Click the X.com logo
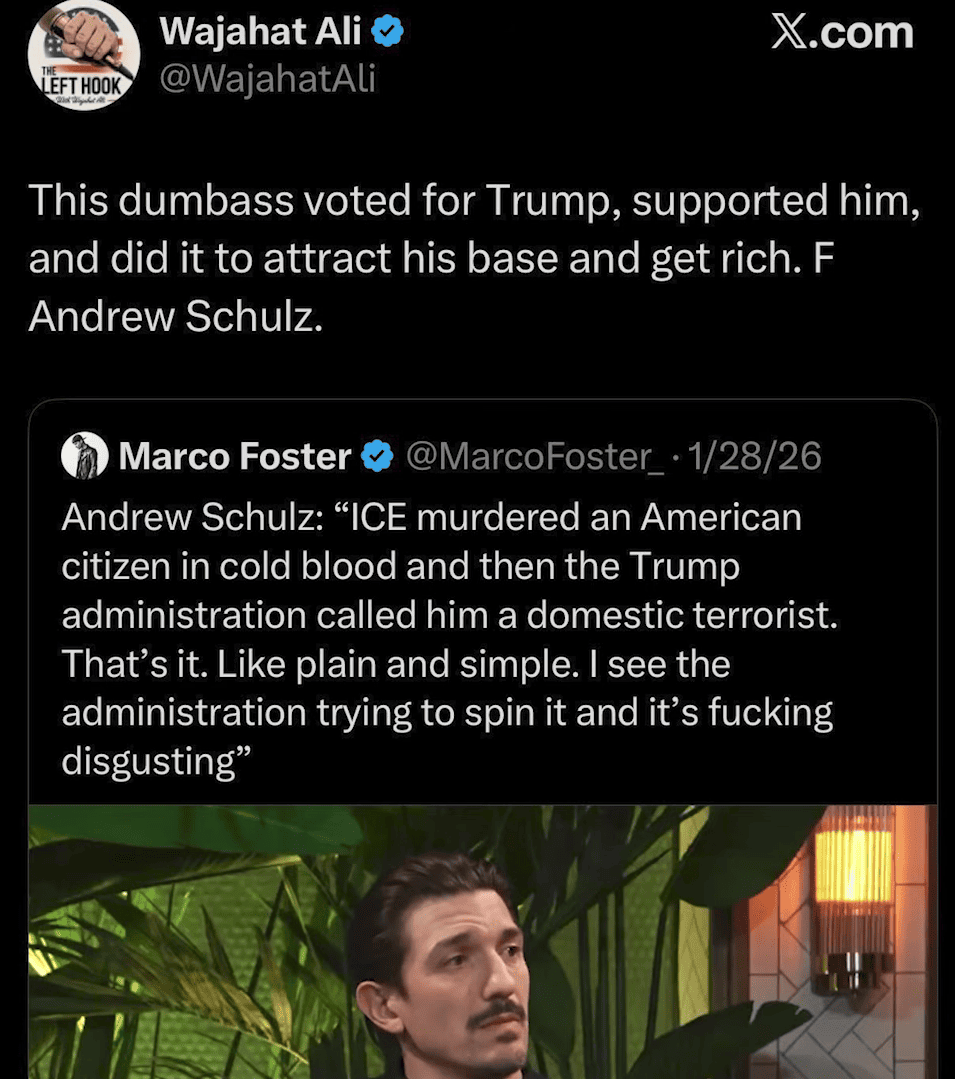This screenshot has width=955, height=1079. click(841, 33)
